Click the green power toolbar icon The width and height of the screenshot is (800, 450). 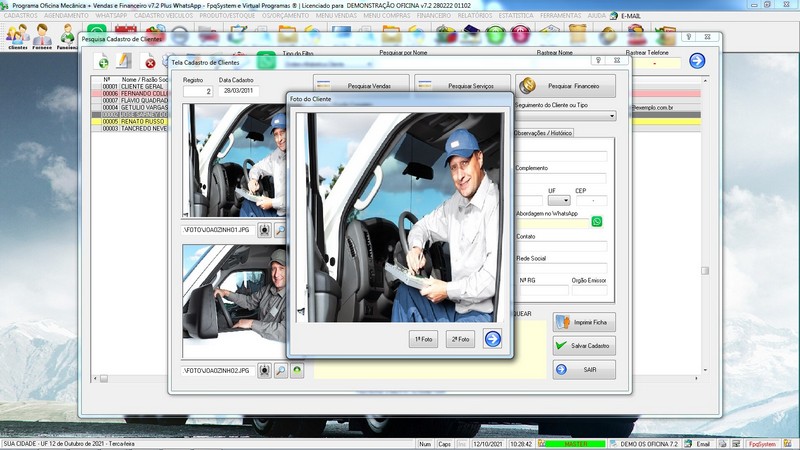coord(495,34)
